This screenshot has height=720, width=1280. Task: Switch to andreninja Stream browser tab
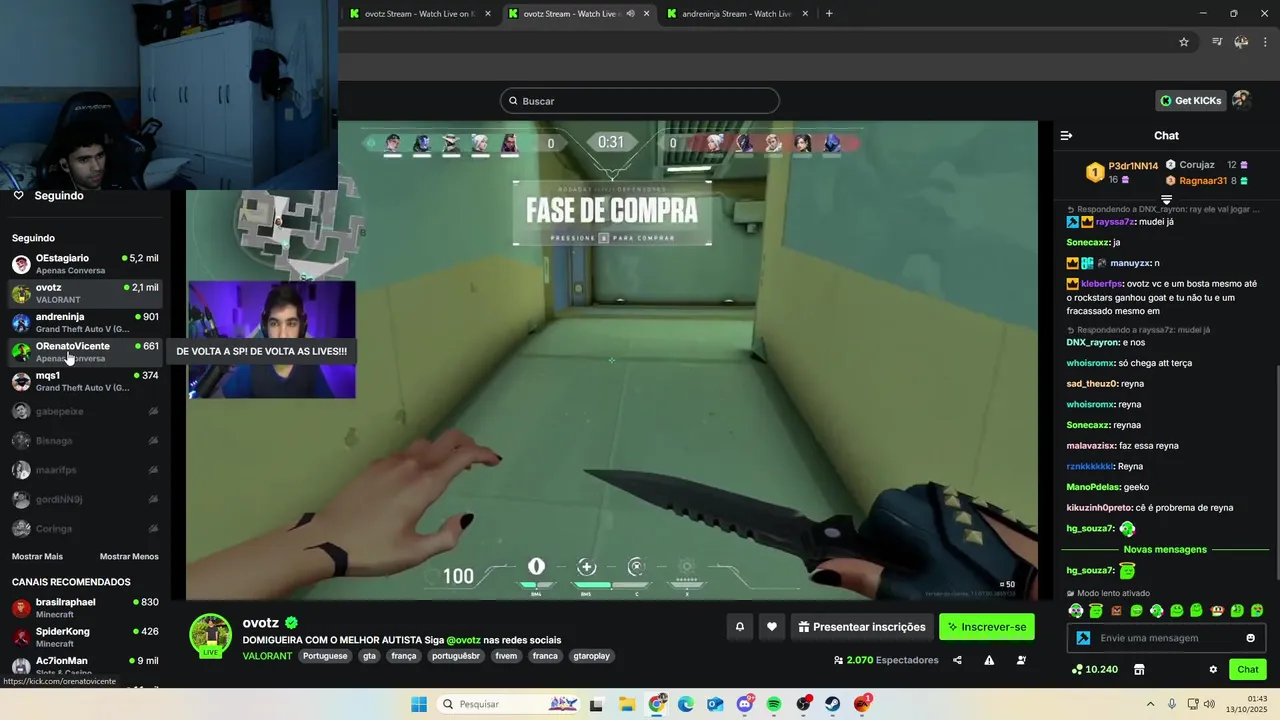[x=736, y=14]
